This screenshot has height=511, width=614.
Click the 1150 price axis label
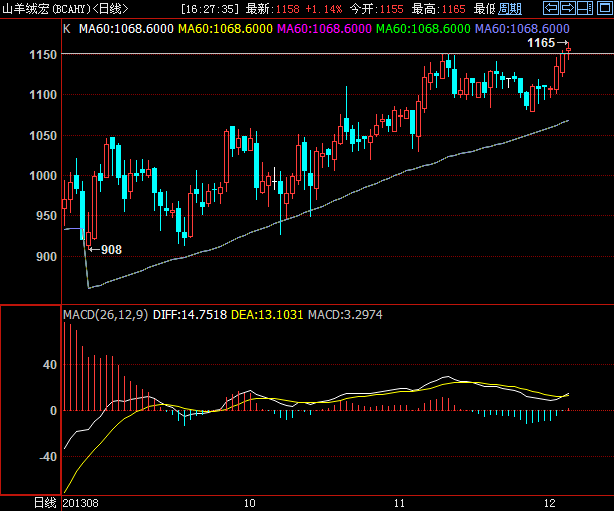tap(43, 55)
